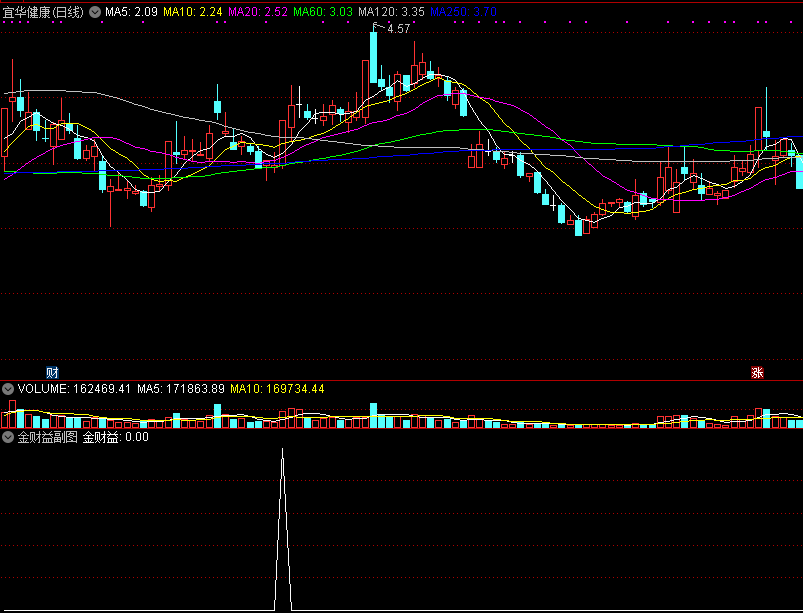Screen dimensions: 803x613
Task: Click the VOLUME: 162469.41 readout
Action: (74, 389)
